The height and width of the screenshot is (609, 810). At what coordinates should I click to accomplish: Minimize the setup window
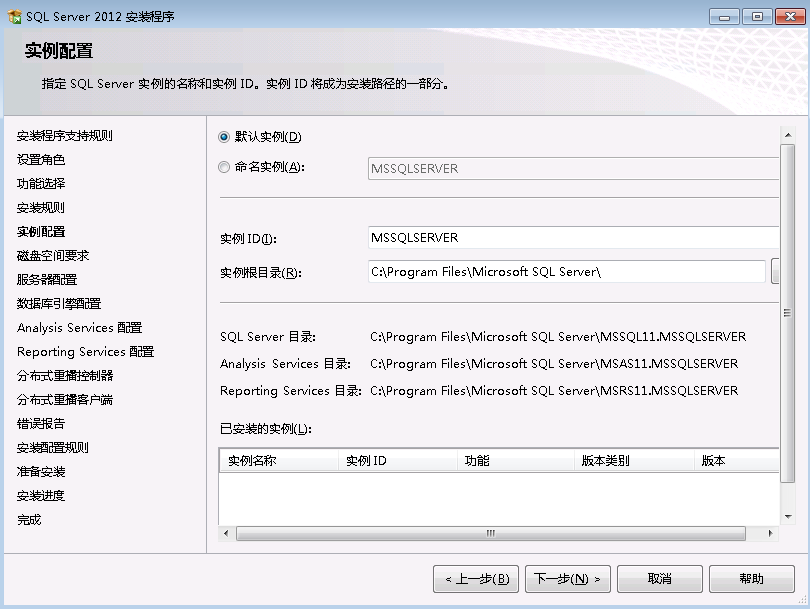pyautogui.click(x=725, y=17)
